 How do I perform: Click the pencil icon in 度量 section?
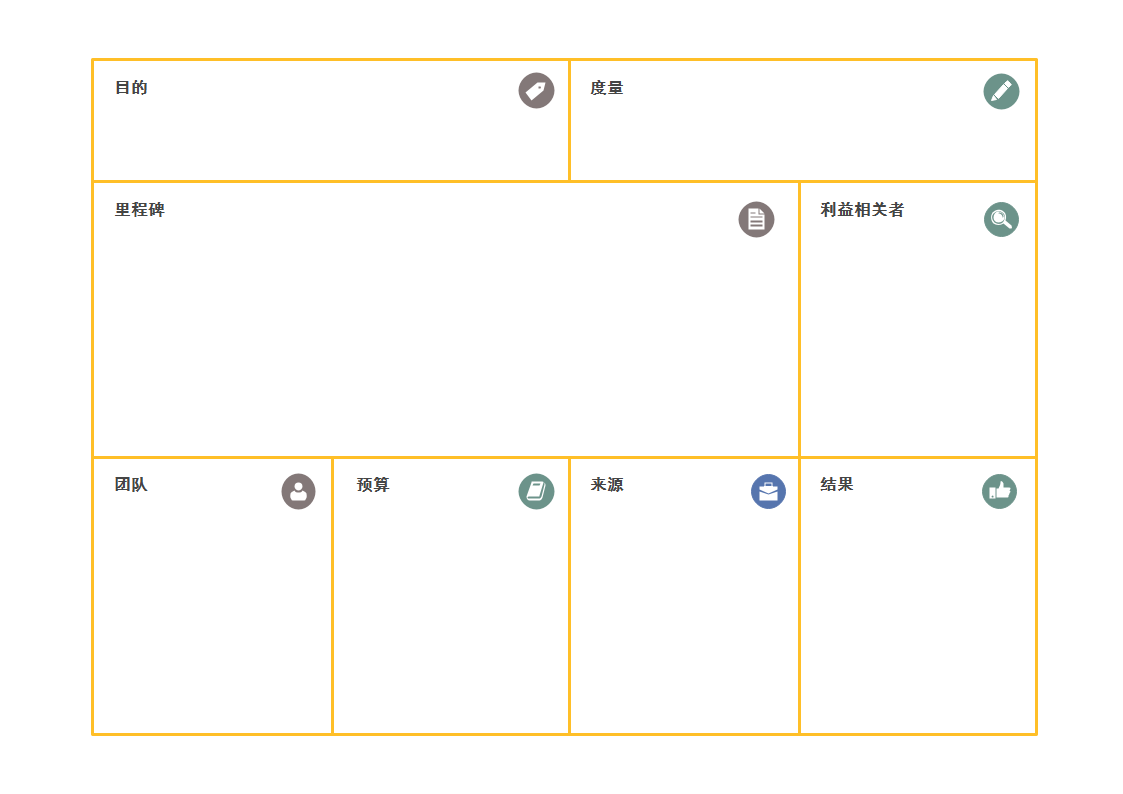(1001, 92)
